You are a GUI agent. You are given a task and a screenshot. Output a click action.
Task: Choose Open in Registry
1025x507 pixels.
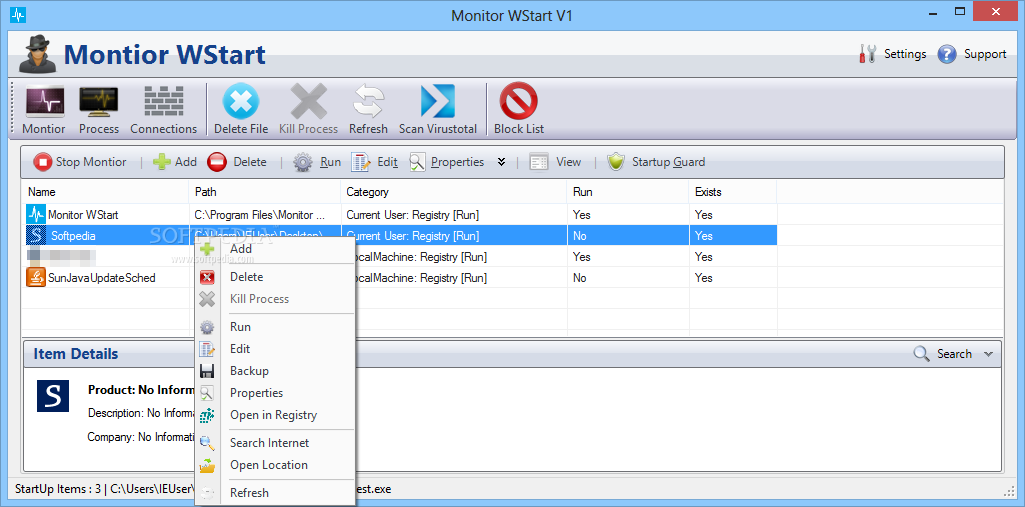pyautogui.click(x=275, y=415)
